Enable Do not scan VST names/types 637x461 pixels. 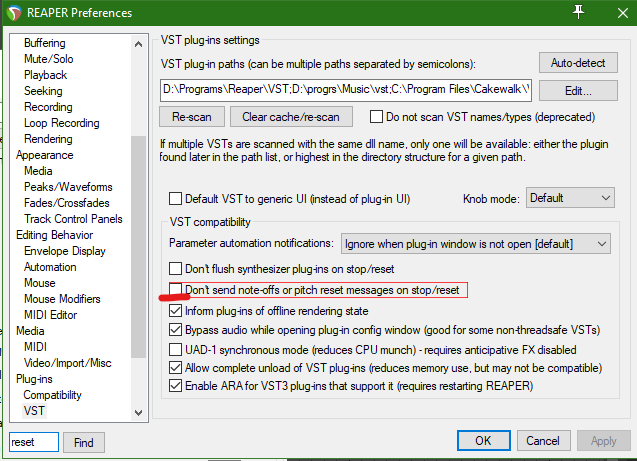[376, 117]
